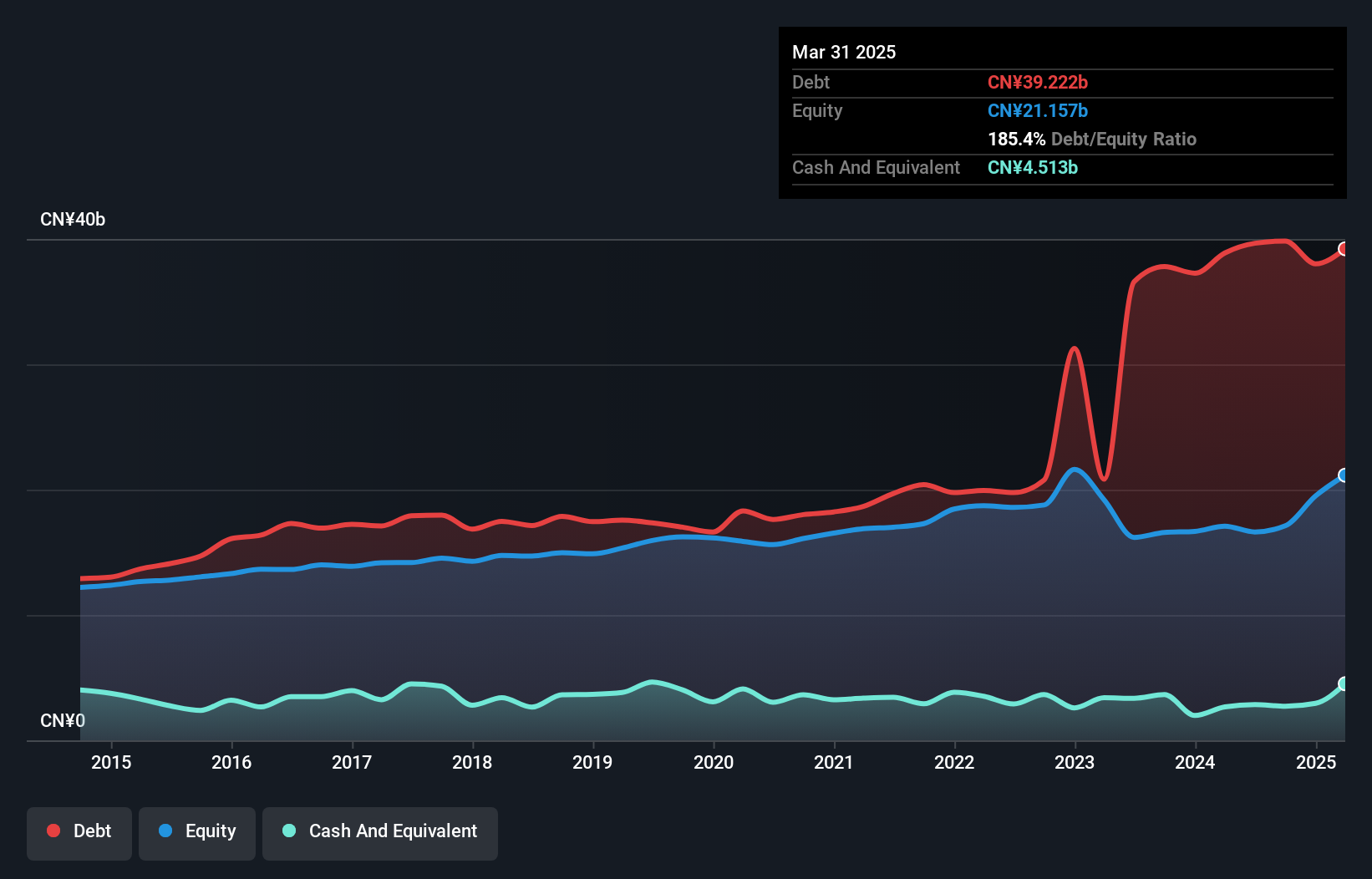Click the 2022 x-axis label
The image size is (1372, 879).
954,762
